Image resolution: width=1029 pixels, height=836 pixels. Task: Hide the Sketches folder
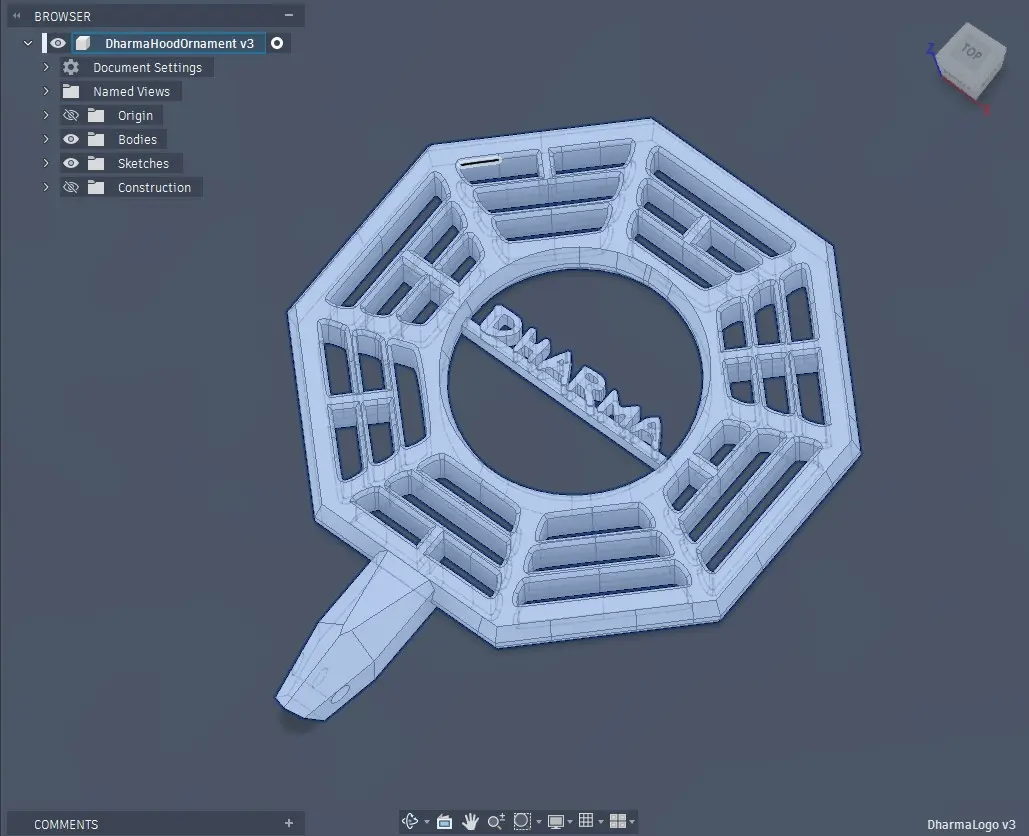tap(71, 163)
